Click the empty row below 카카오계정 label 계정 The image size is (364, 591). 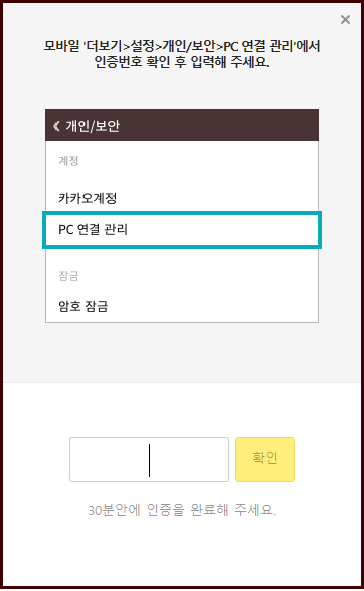[182, 177]
